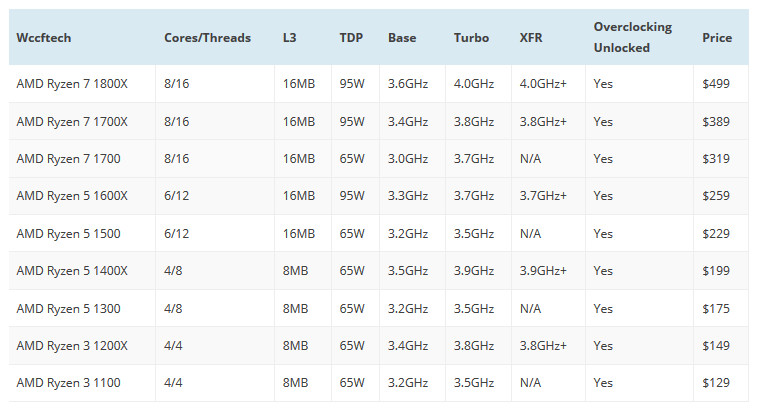Select the Turbo column header
Image resolution: width=760 pixels, height=414 pixels.
pyautogui.click(x=471, y=38)
